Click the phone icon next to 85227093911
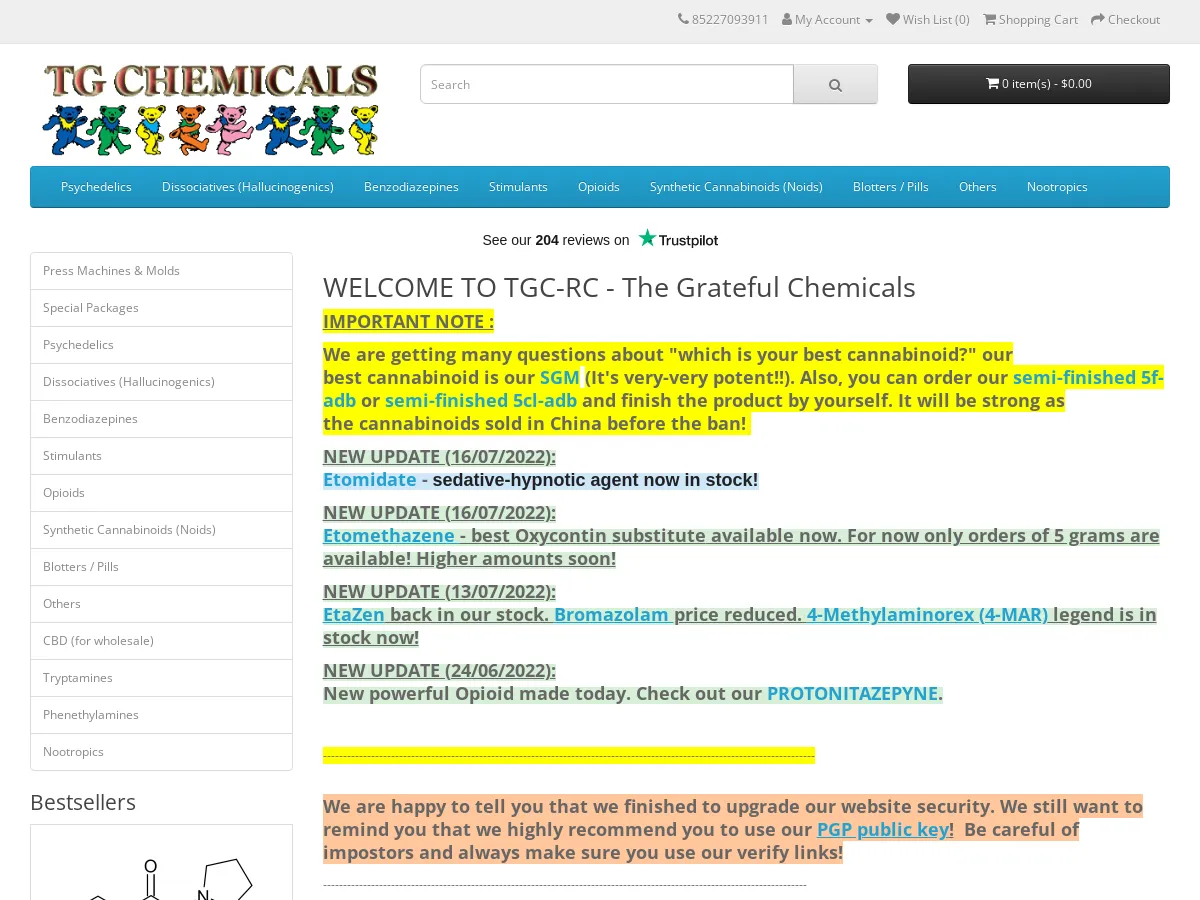Viewport: 1200px width, 900px height. click(x=682, y=19)
